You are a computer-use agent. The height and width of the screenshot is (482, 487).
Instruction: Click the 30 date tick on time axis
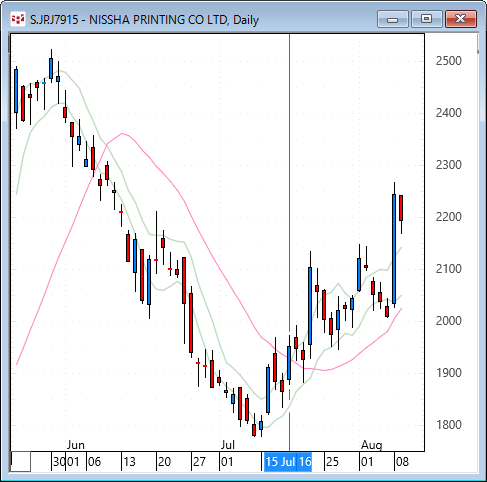pos(59,462)
